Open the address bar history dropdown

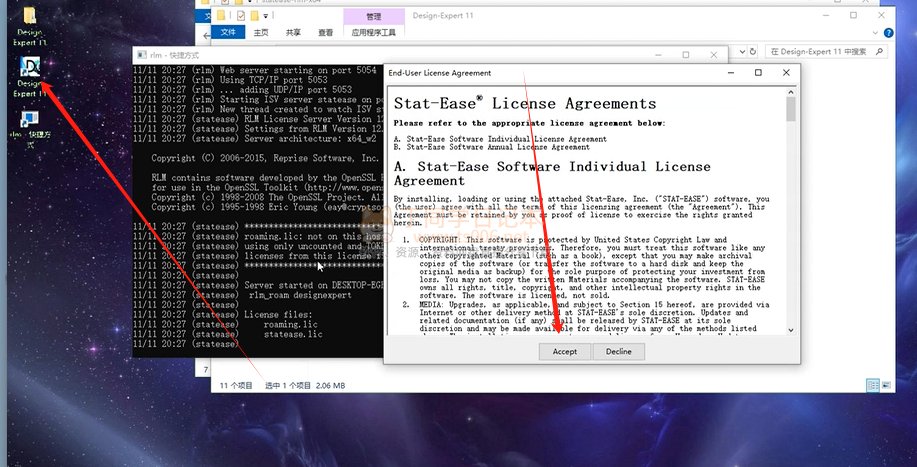pos(742,51)
